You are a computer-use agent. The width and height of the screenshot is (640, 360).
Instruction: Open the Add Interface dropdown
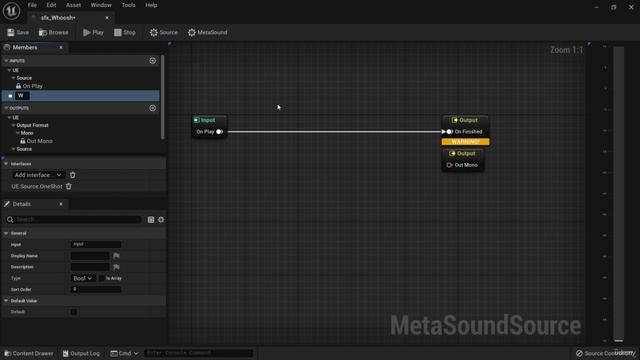coord(38,175)
